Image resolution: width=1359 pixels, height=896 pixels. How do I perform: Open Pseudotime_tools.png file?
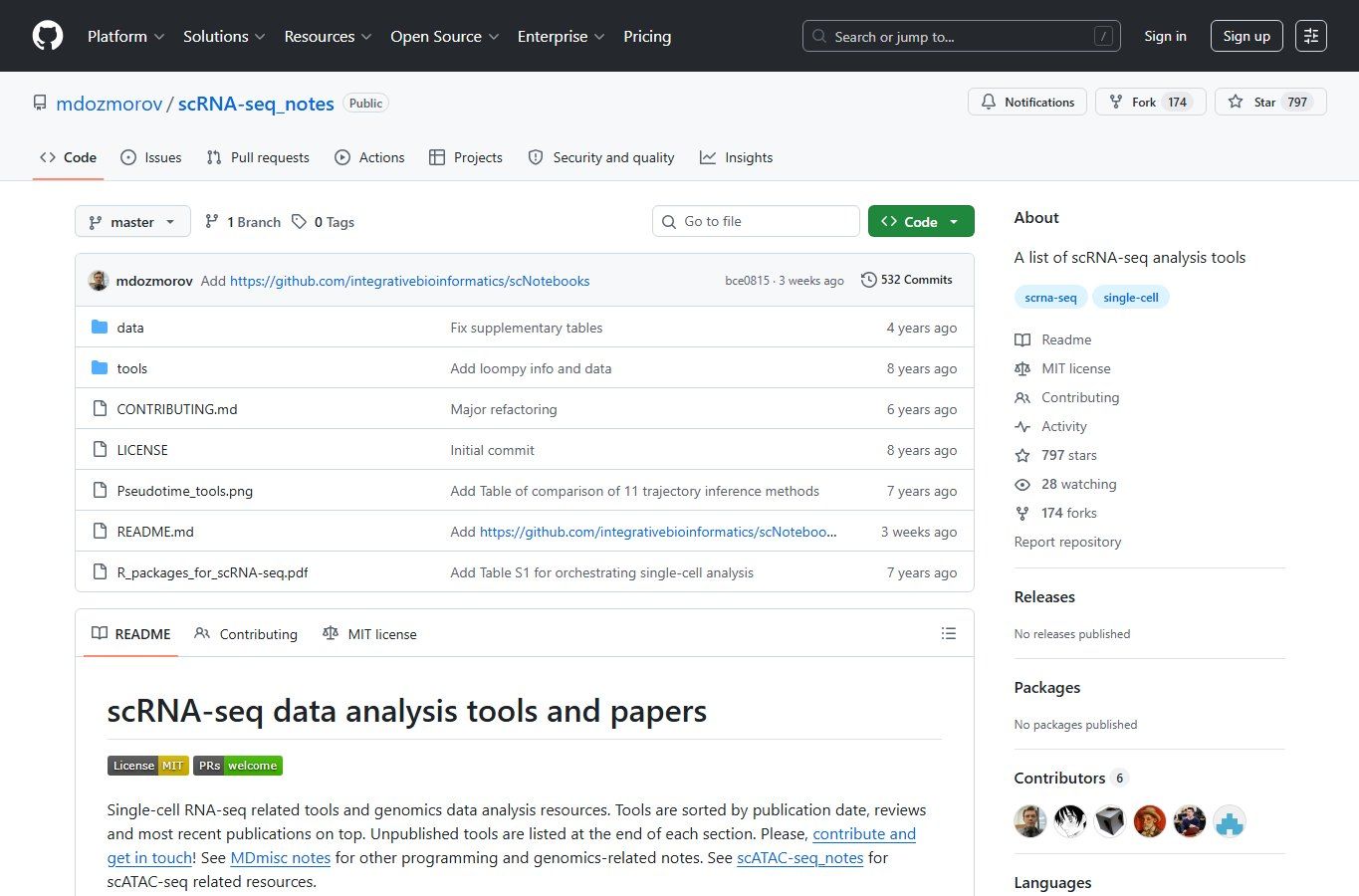[x=185, y=491]
